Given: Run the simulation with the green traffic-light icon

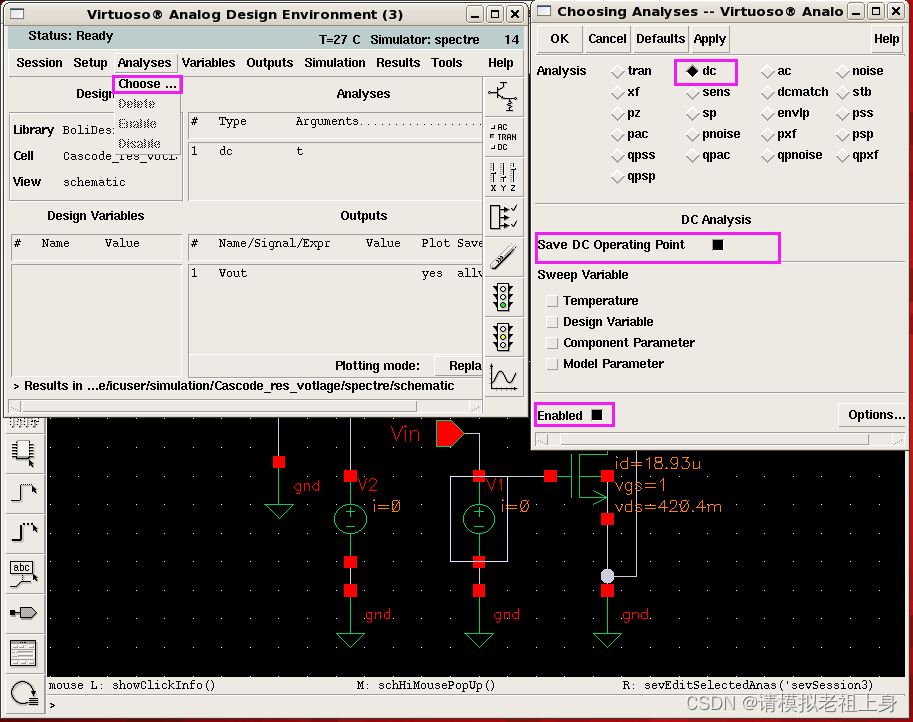Looking at the screenshot, I should (504, 295).
